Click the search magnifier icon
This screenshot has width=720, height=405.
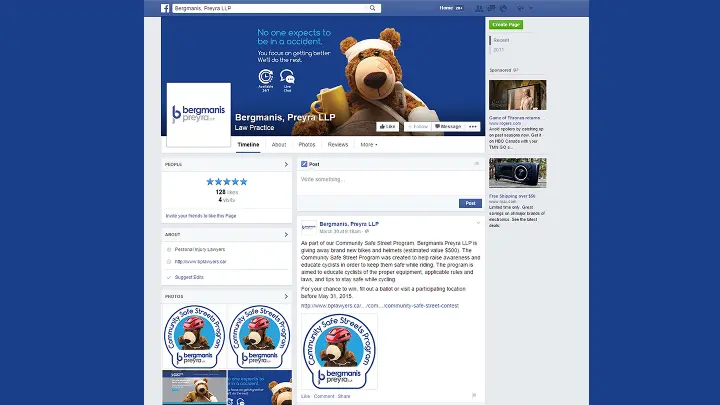point(372,8)
